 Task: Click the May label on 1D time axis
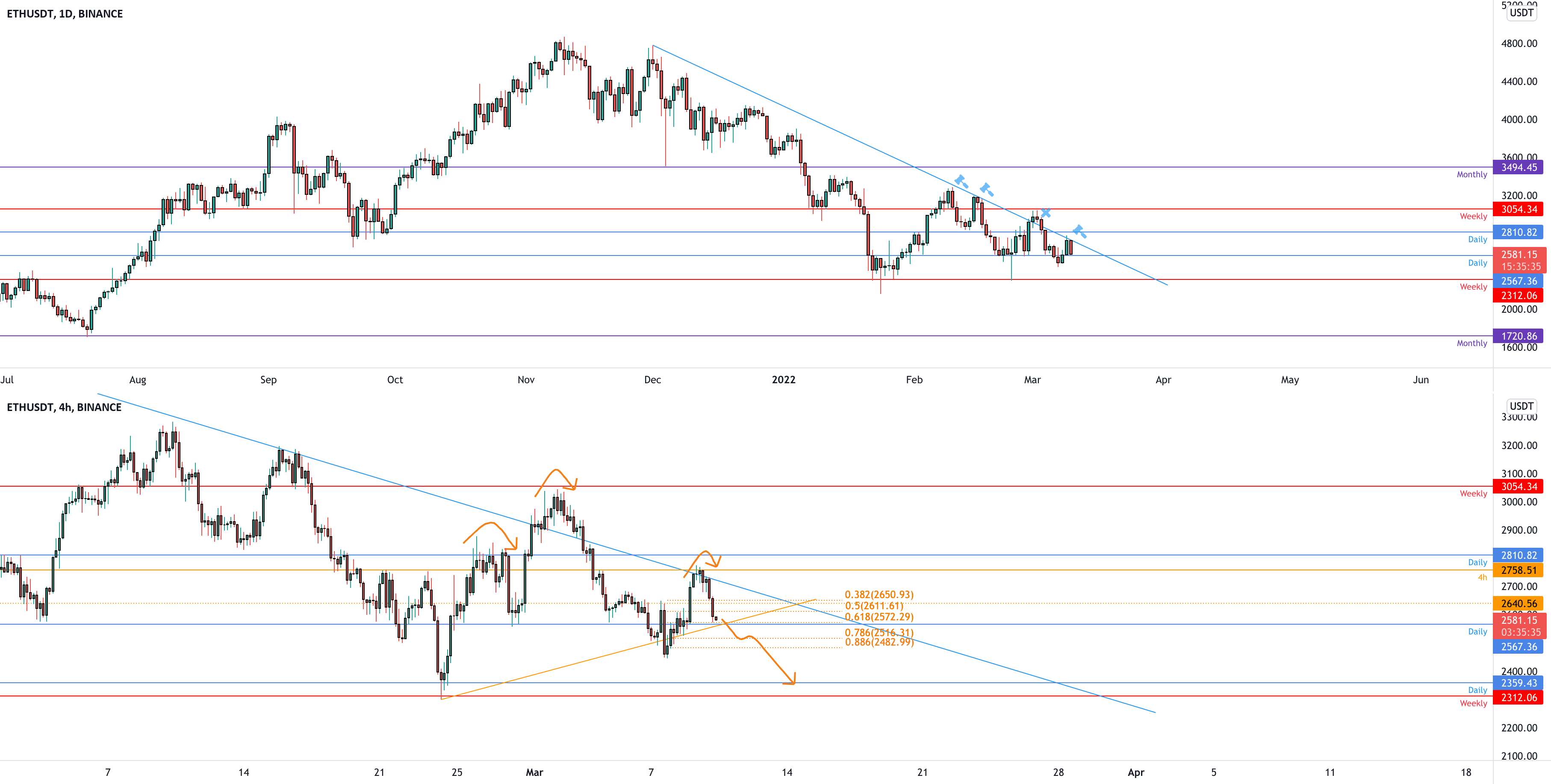pyautogui.click(x=1290, y=380)
